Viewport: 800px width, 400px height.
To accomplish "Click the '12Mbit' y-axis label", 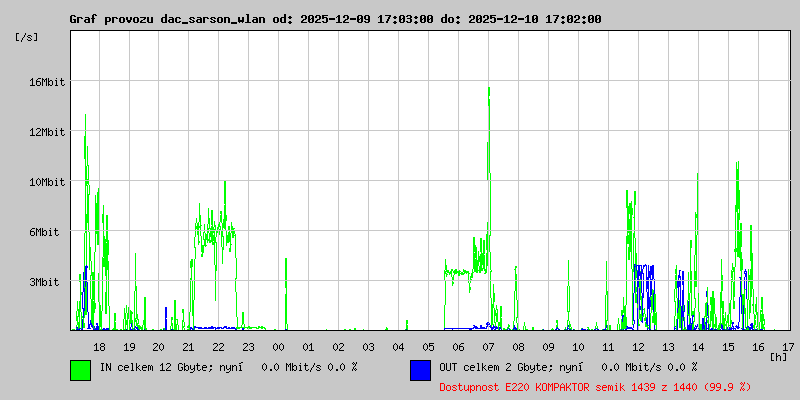I will [x=46, y=132].
